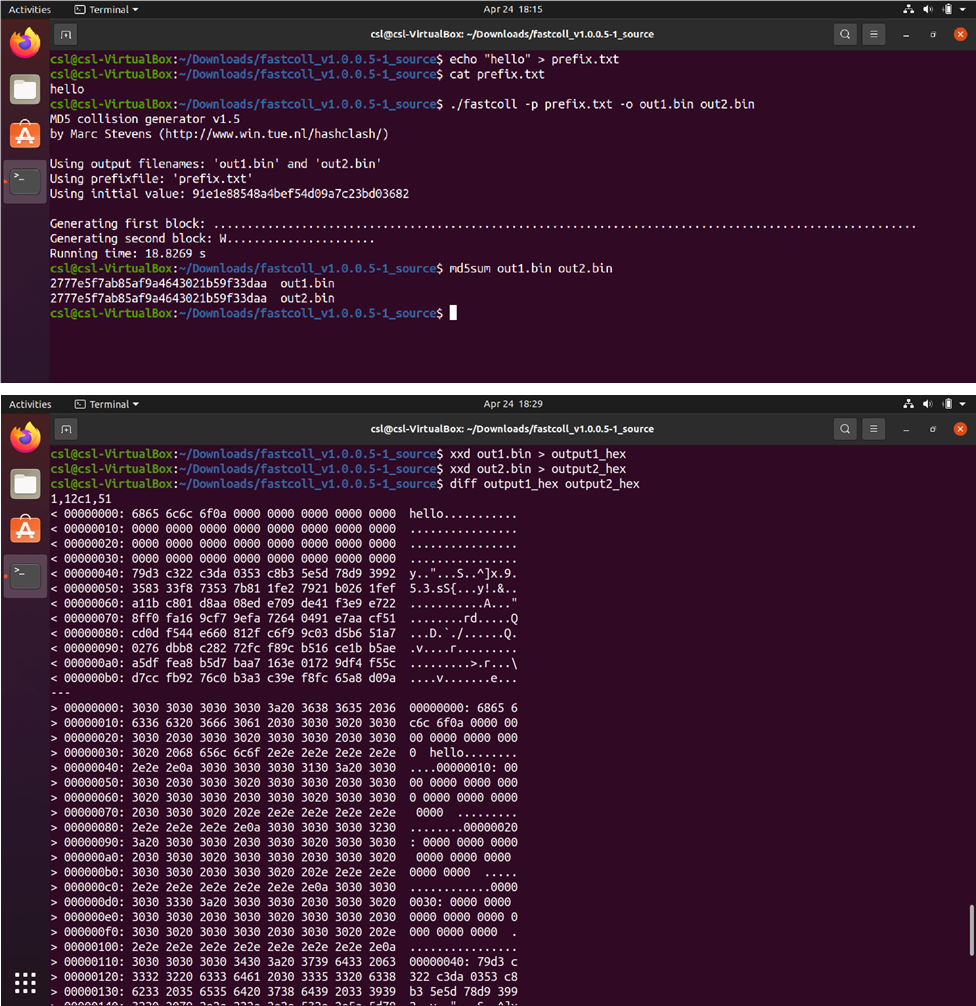This screenshot has width=976, height=1006.
Task: Open Activities in the lower screenshot's top bar
Action: [29, 404]
